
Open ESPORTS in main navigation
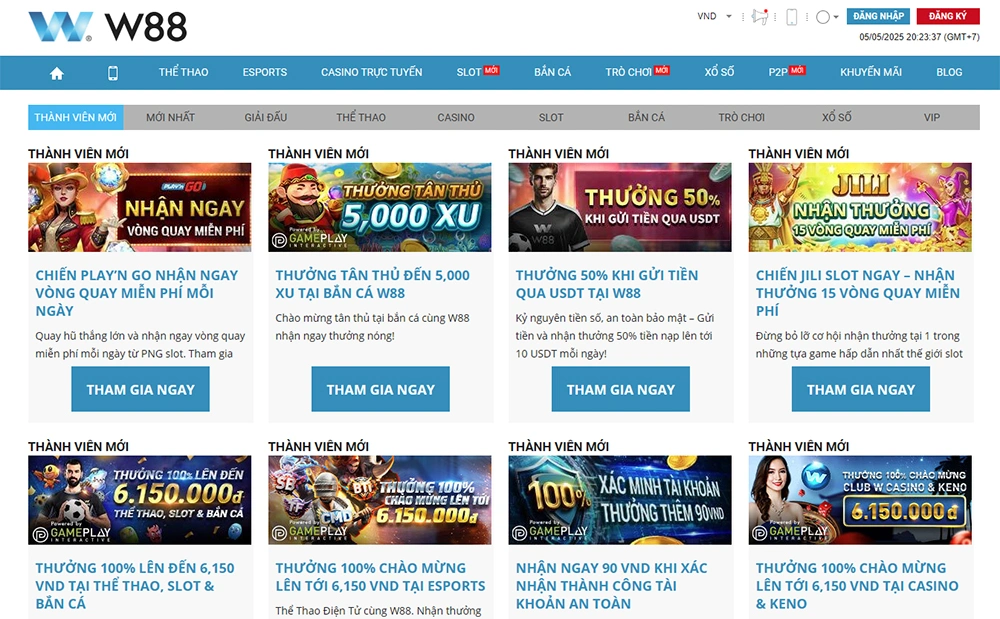tap(265, 72)
